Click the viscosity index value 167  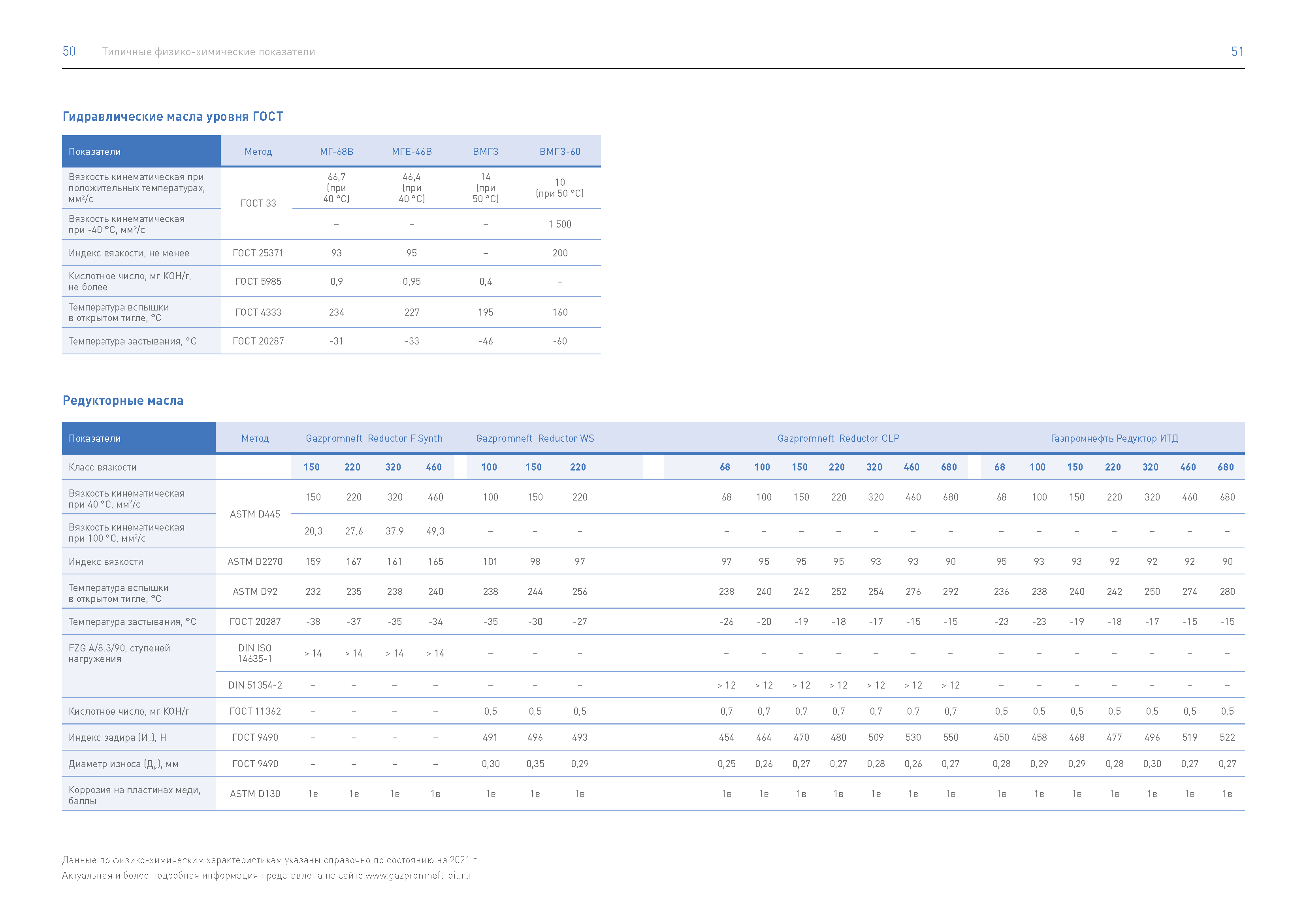[354, 562]
